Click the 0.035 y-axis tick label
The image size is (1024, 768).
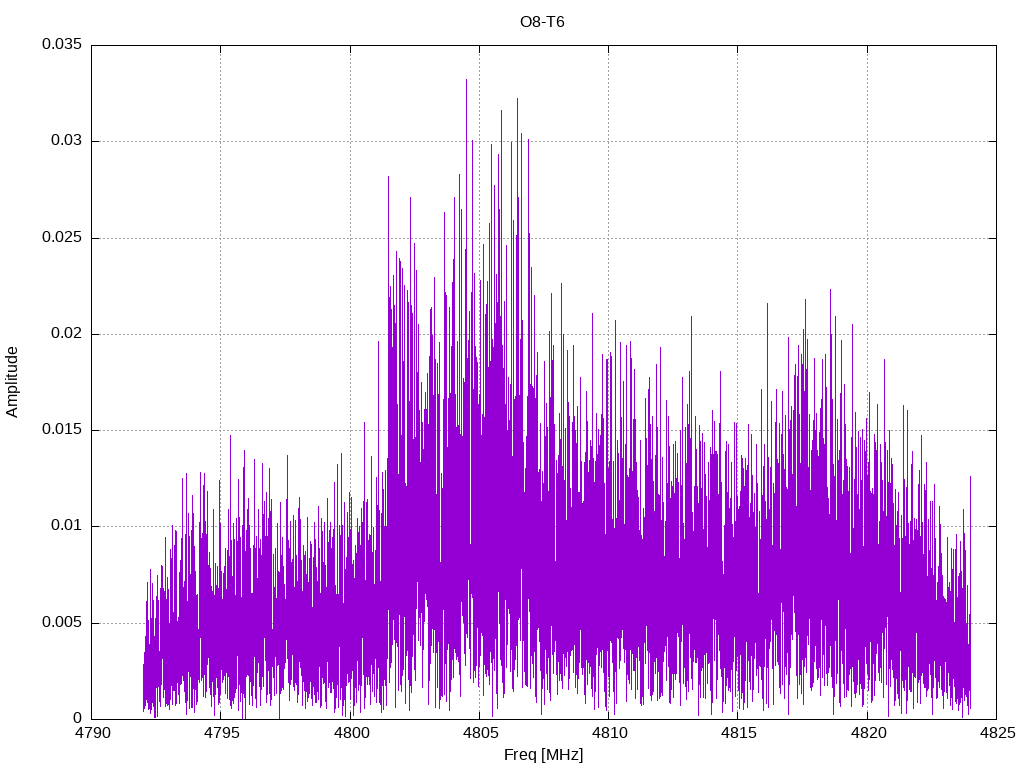point(62,45)
